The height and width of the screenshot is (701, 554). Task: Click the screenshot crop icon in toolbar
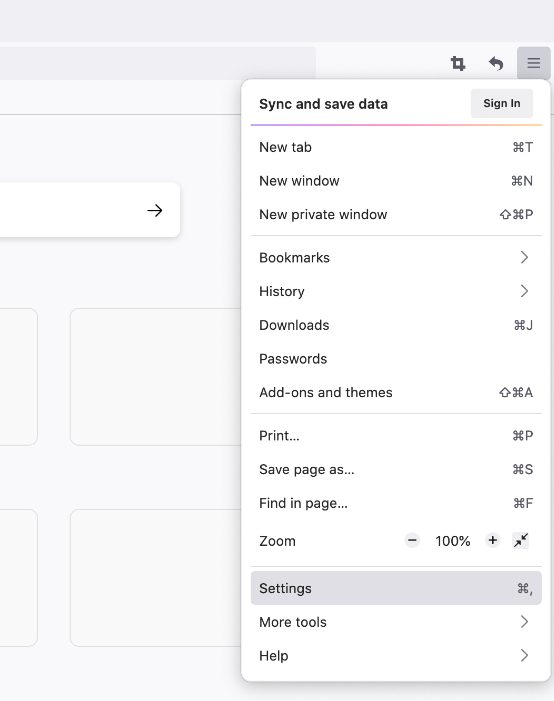457,63
